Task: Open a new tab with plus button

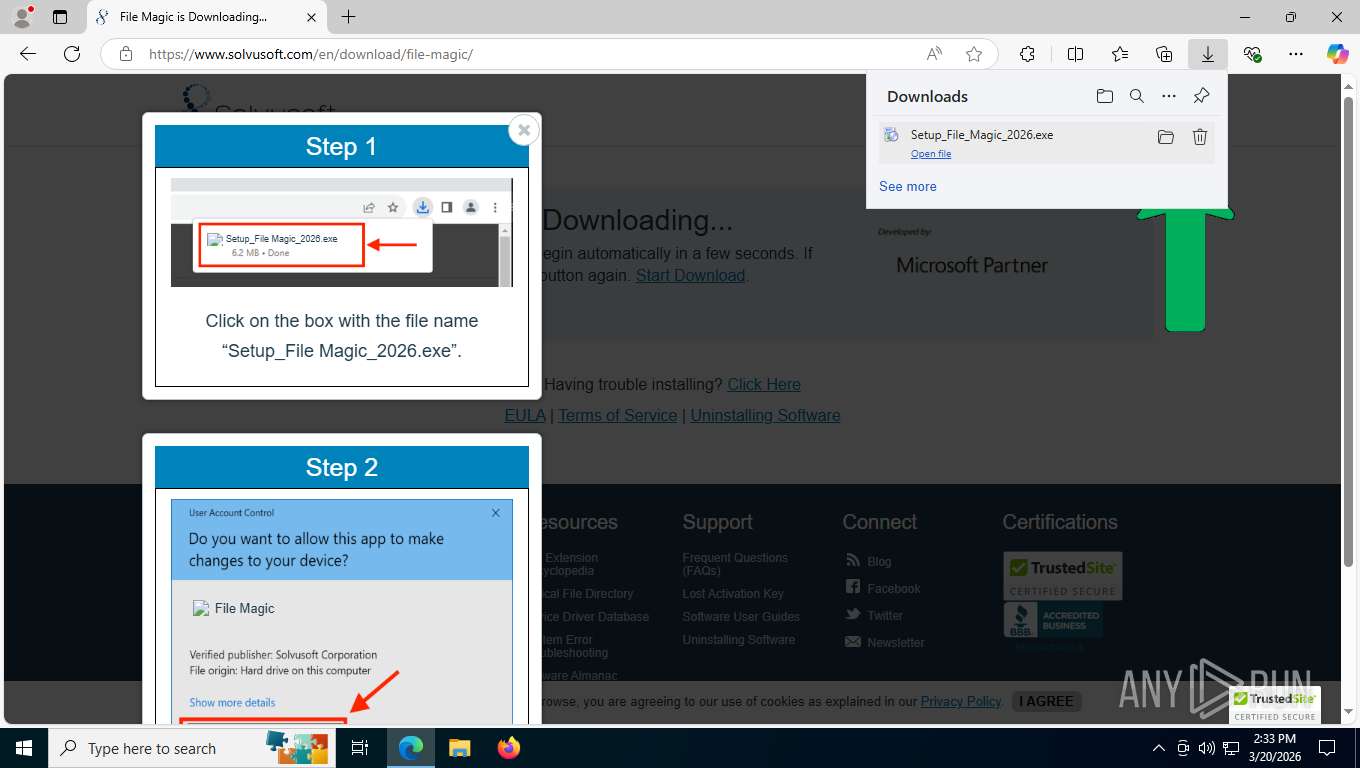Action: pyautogui.click(x=348, y=17)
